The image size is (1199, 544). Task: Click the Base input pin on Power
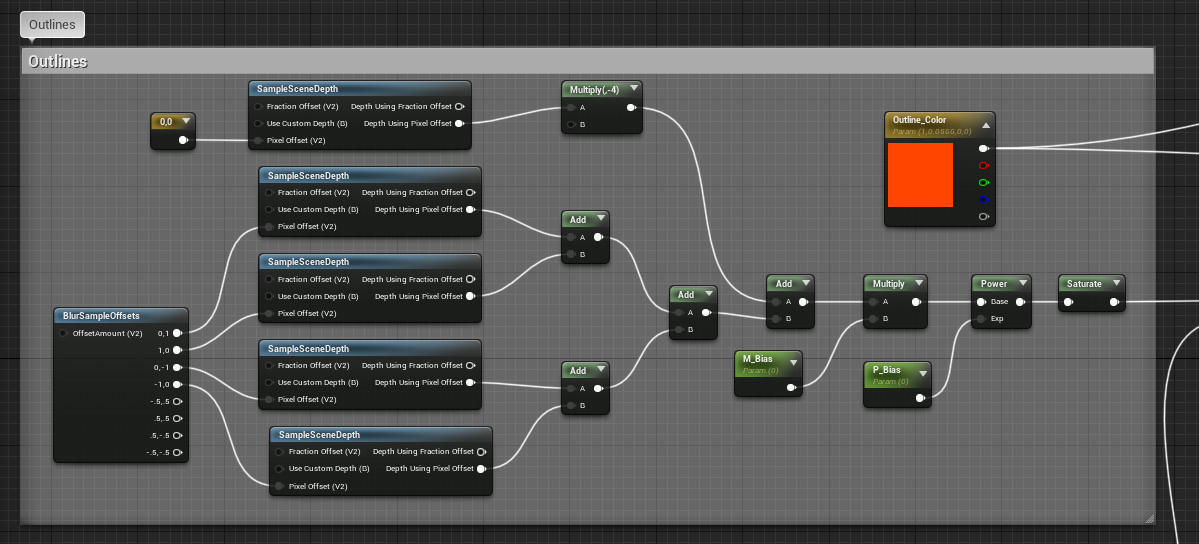[x=981, y=301]
